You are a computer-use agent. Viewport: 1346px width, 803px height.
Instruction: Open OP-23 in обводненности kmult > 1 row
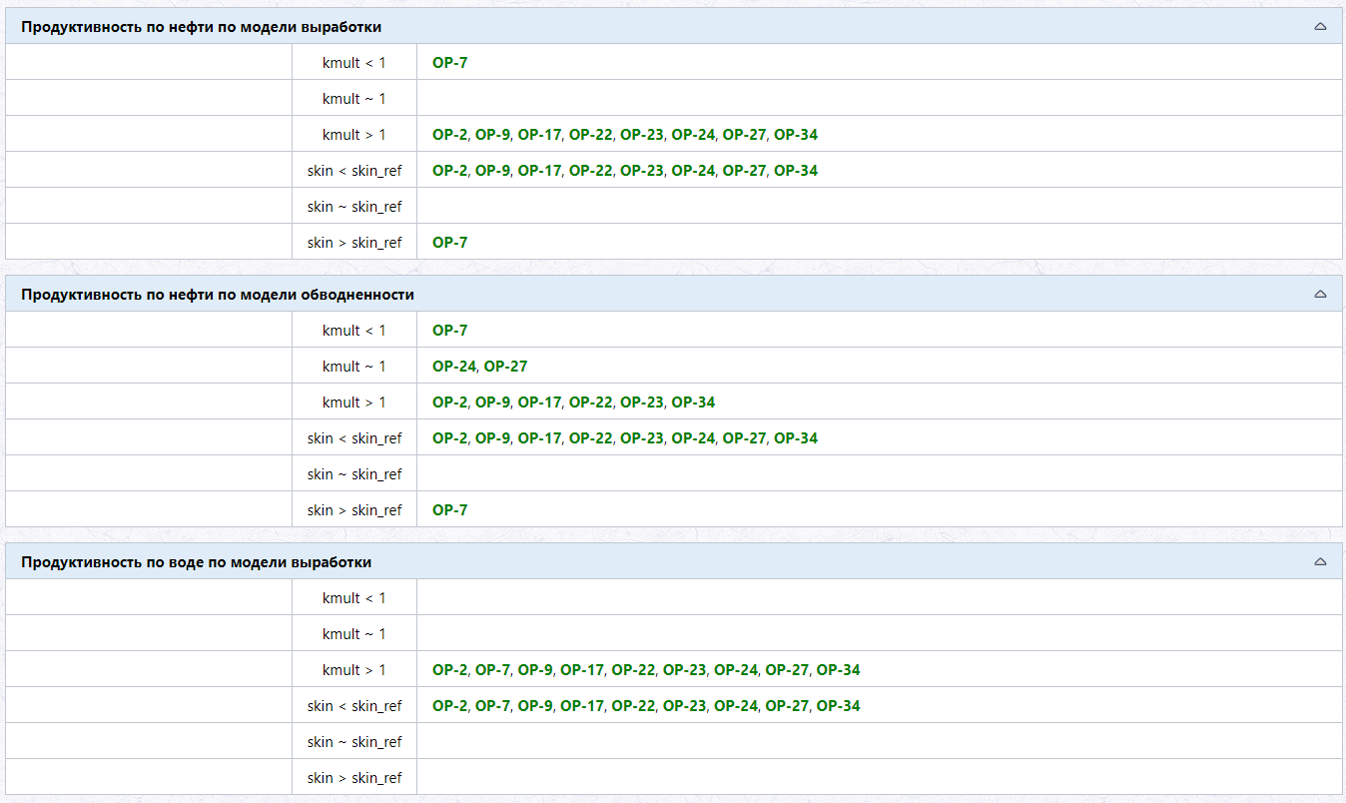[x=642, y=402]
